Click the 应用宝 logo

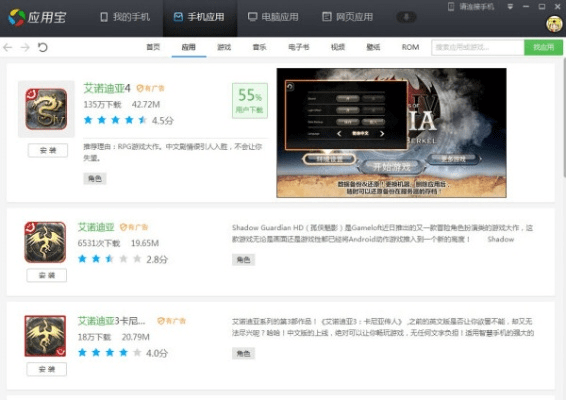coord(37,17)
